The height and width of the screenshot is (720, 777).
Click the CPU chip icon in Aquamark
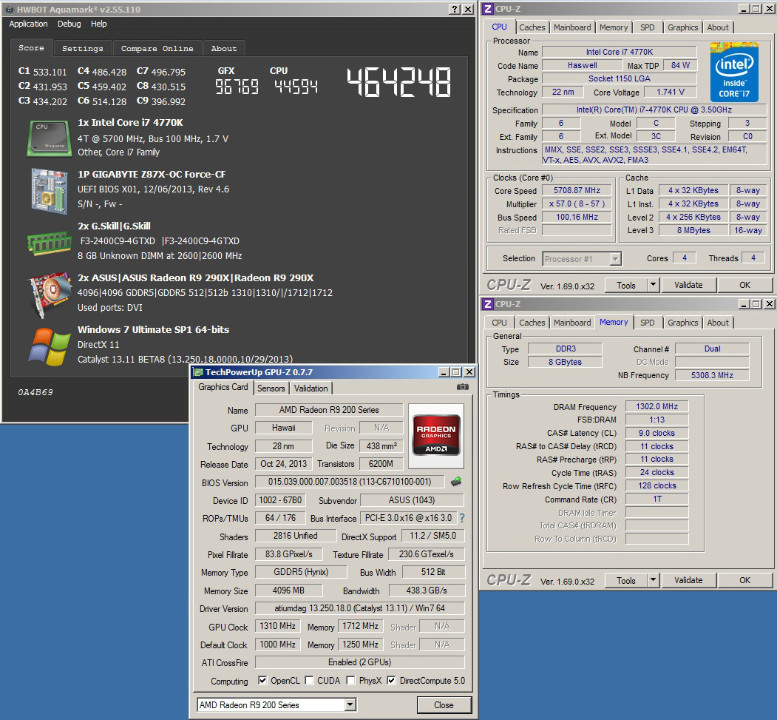click(49, 138)
